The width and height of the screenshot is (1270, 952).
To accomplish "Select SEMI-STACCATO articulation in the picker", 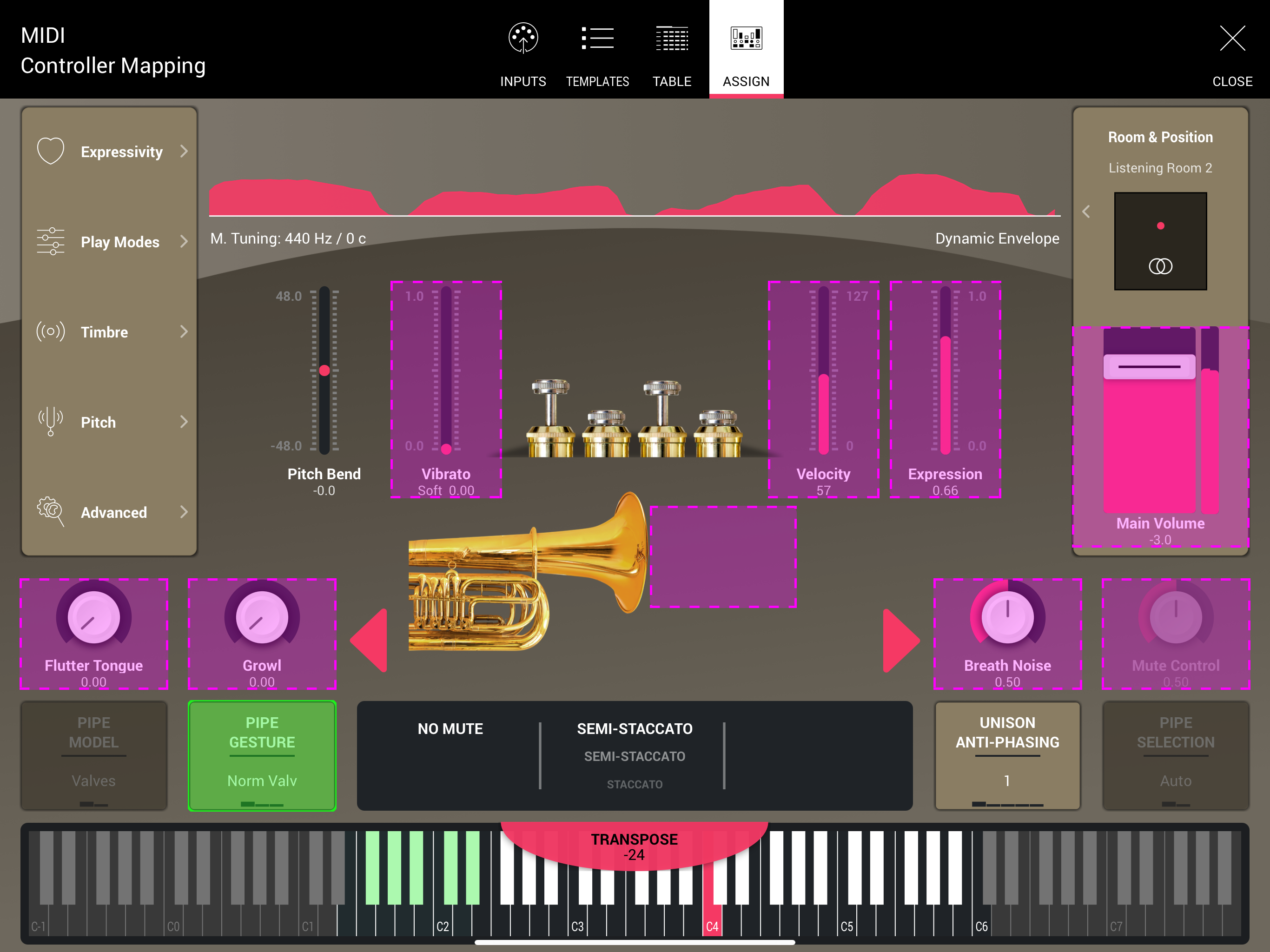I will click(x=635, y=728).
